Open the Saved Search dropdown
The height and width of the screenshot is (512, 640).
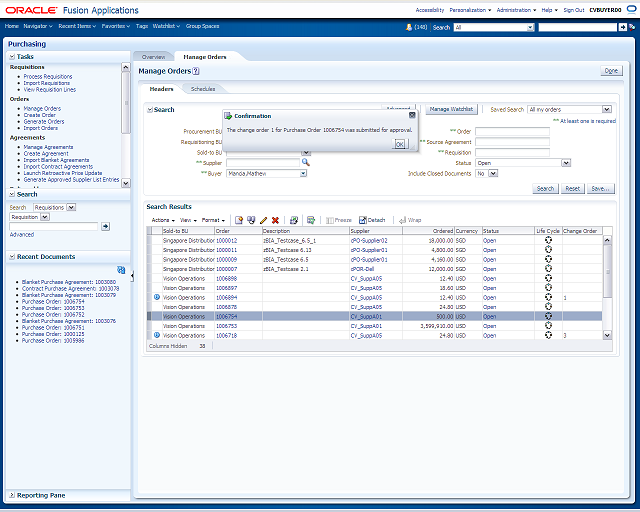pos(607,109)
